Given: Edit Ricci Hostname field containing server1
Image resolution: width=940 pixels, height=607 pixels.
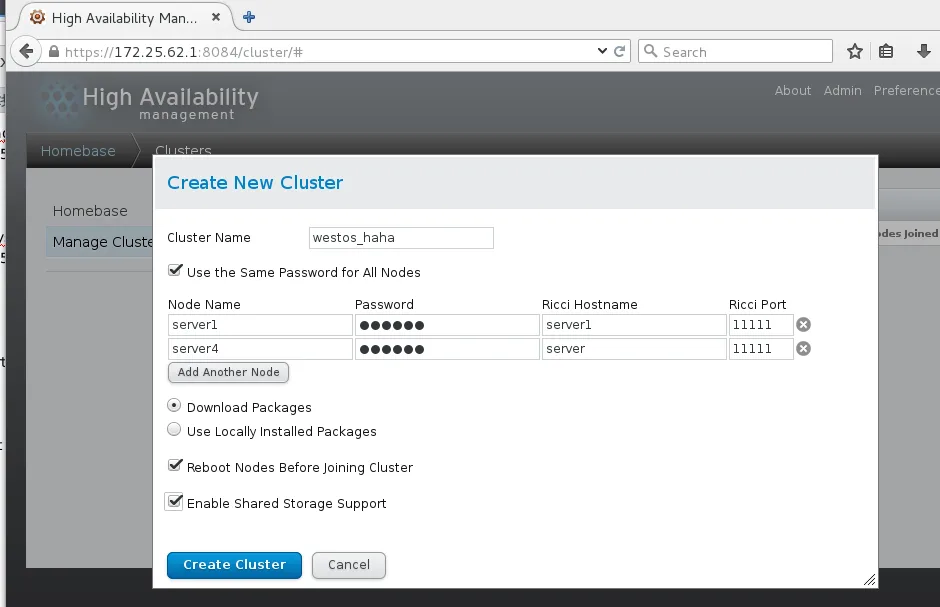Looking at the screenshot, I should 634,325.
